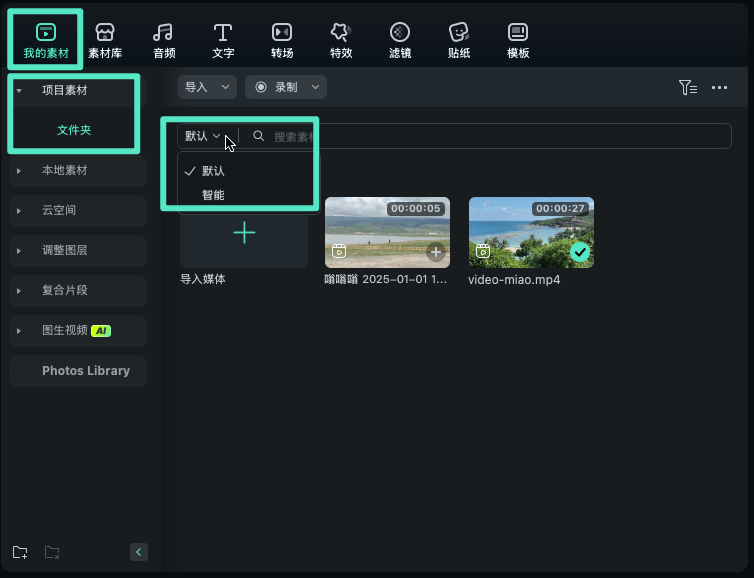Select the 00:00:05 video thumbnail
754x578 pixels.
click(x=388, y=232)
